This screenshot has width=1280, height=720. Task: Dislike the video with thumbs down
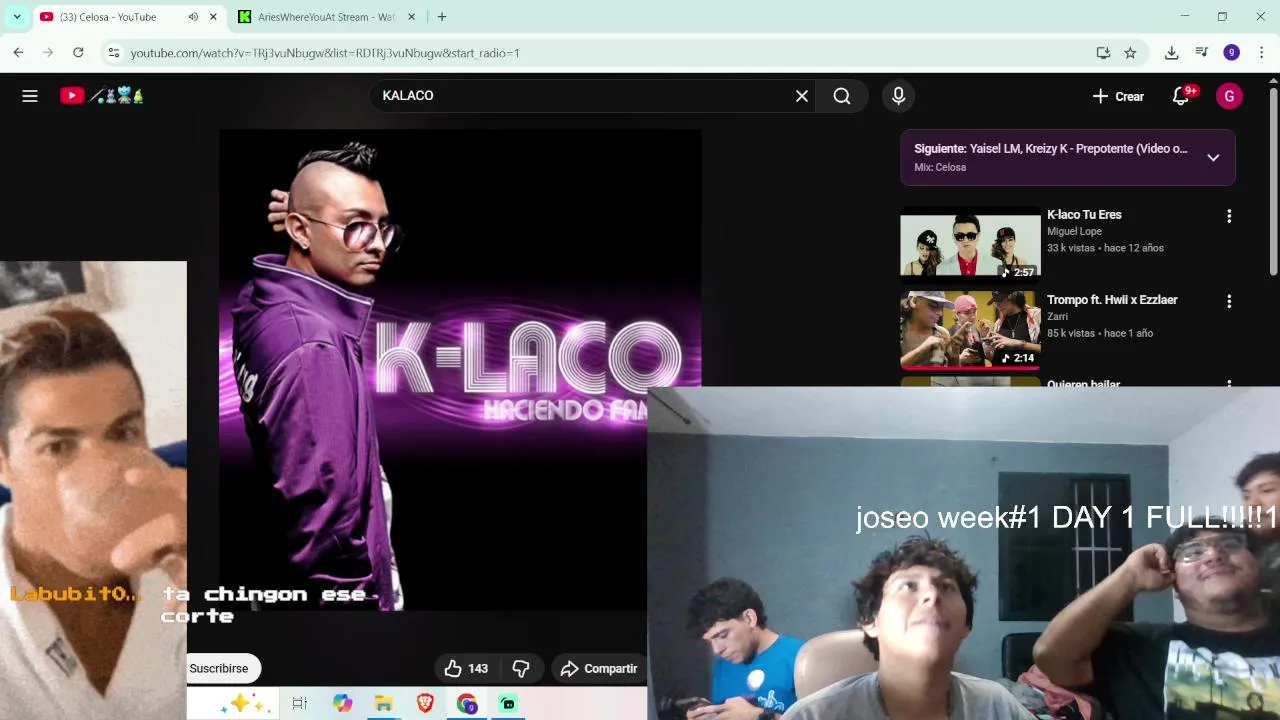point(521,669)
